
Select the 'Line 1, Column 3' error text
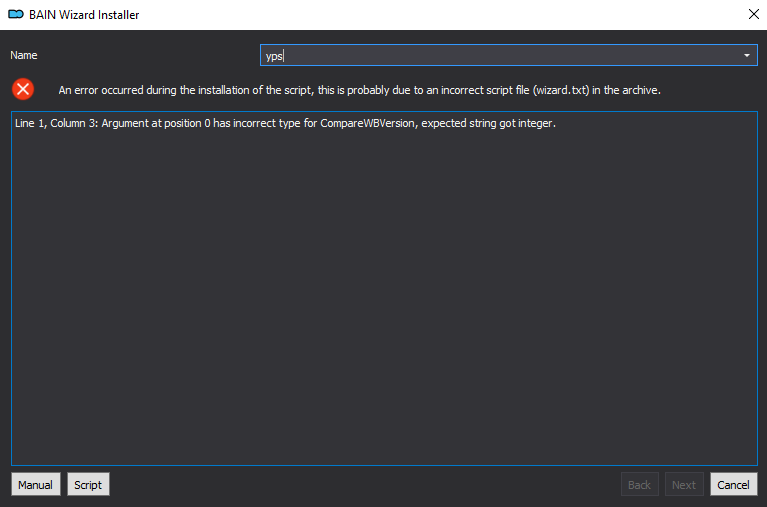click(x=285, y=123)
